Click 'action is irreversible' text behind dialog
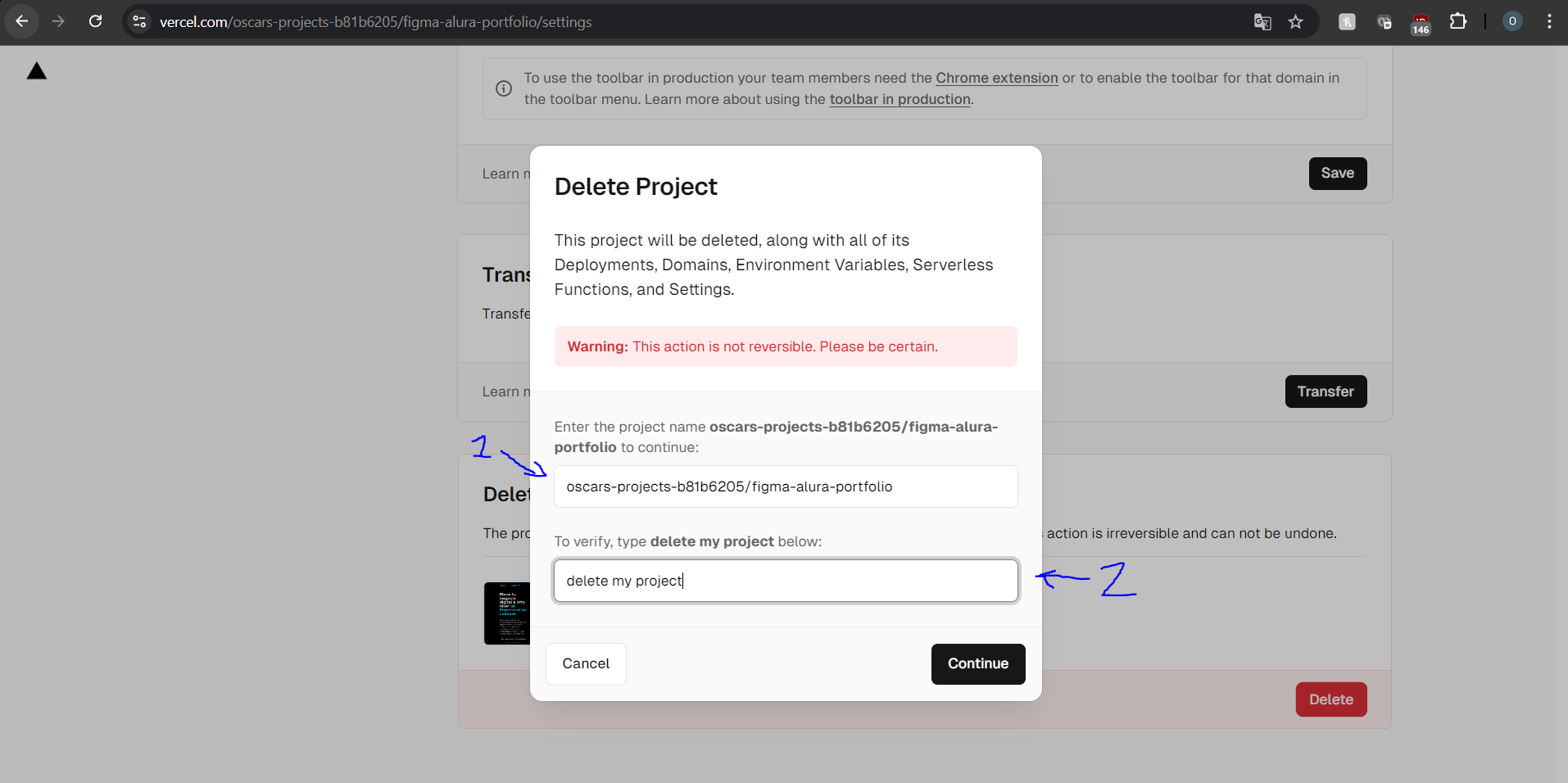 pyautogui.click(x=1191, y=533)
